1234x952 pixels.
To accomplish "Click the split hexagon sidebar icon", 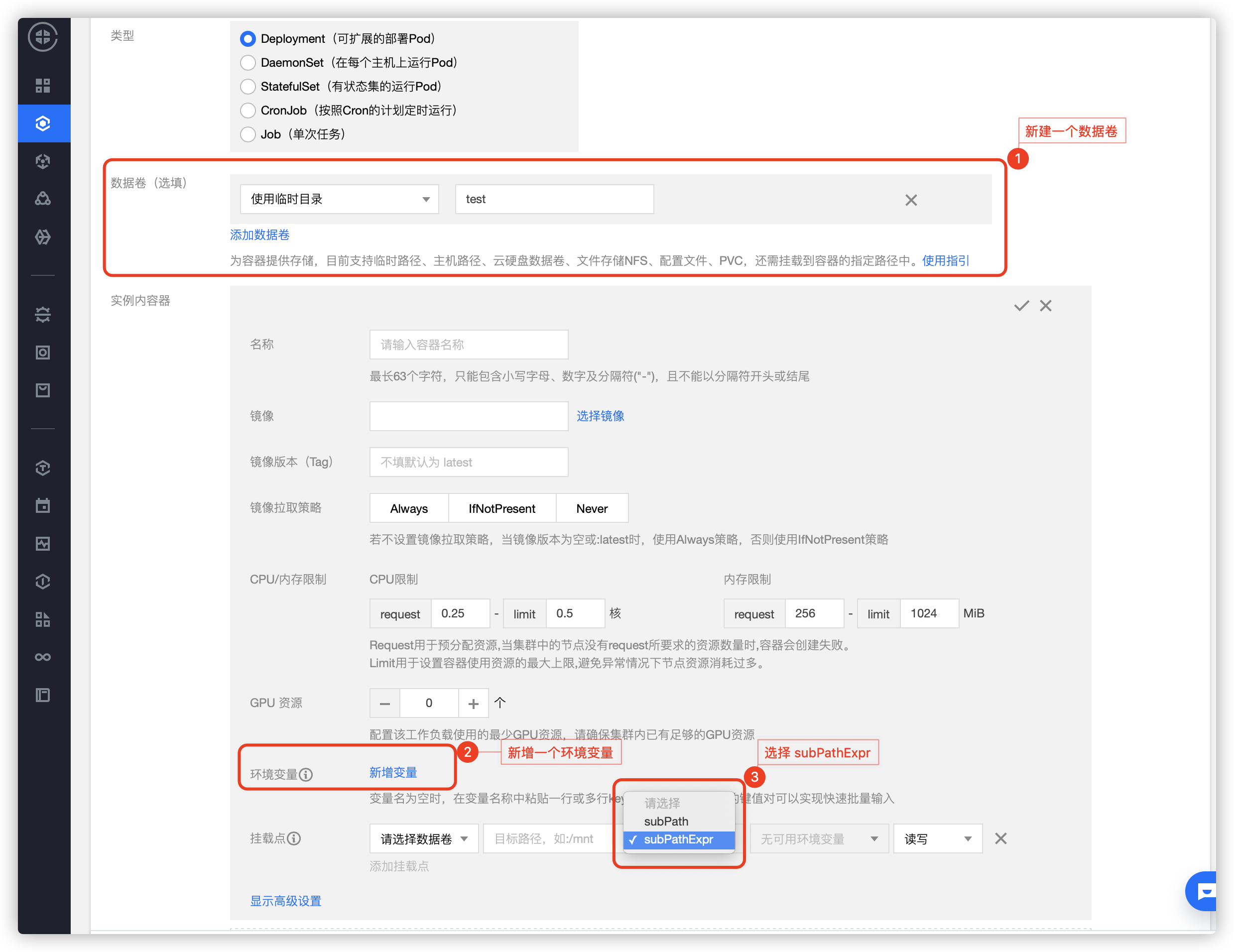I will (43, 236).
